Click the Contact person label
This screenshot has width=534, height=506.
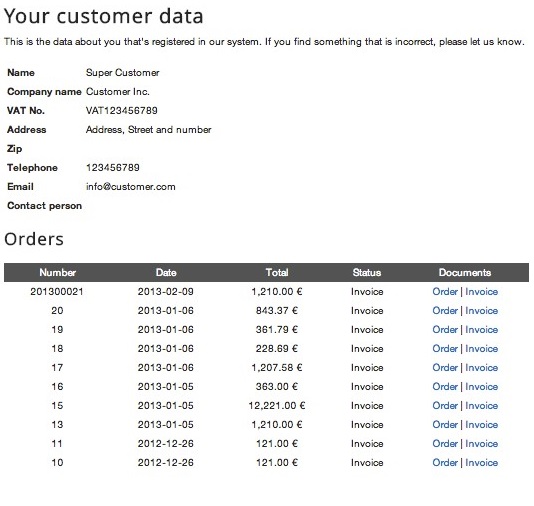[x=44, y=206]
